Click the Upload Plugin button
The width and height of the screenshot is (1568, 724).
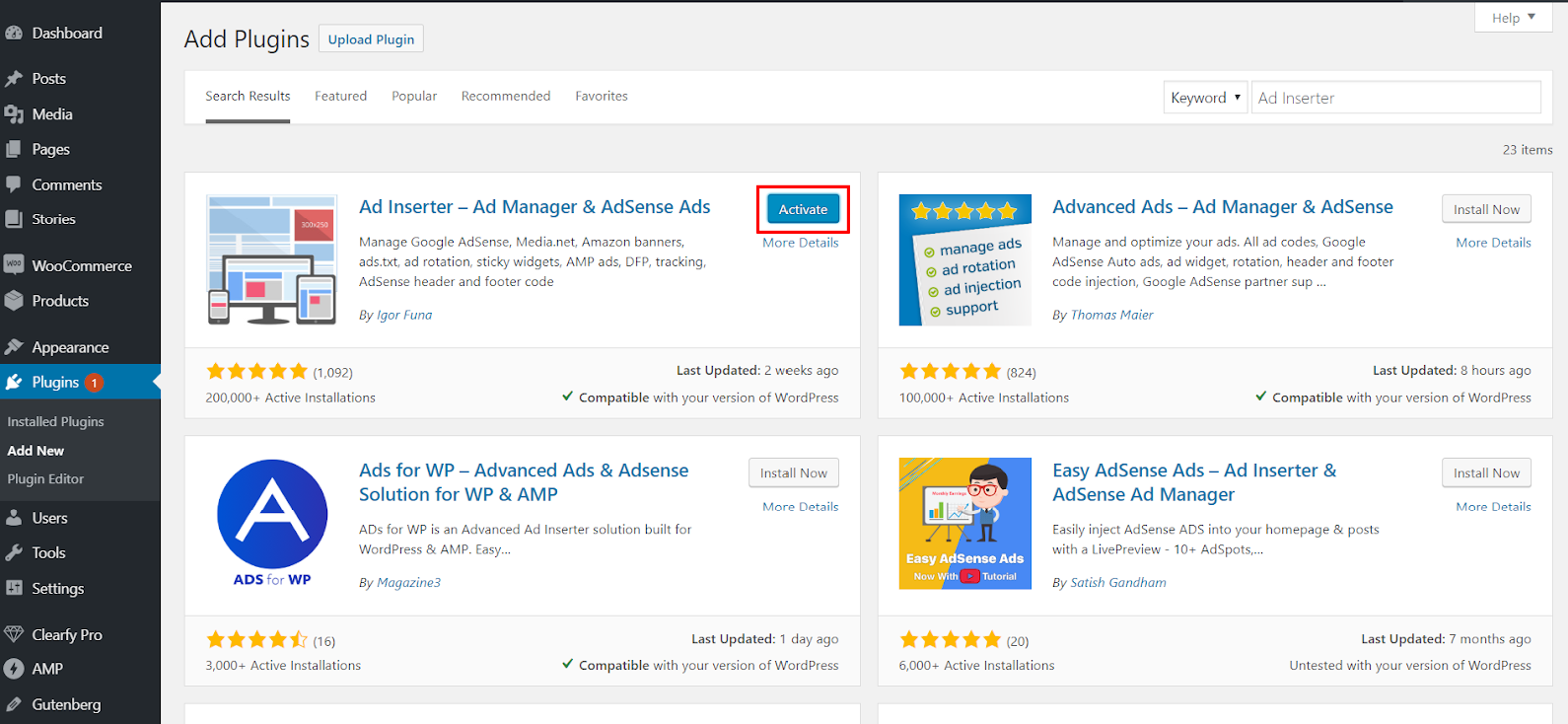click(x=371, y=39)
